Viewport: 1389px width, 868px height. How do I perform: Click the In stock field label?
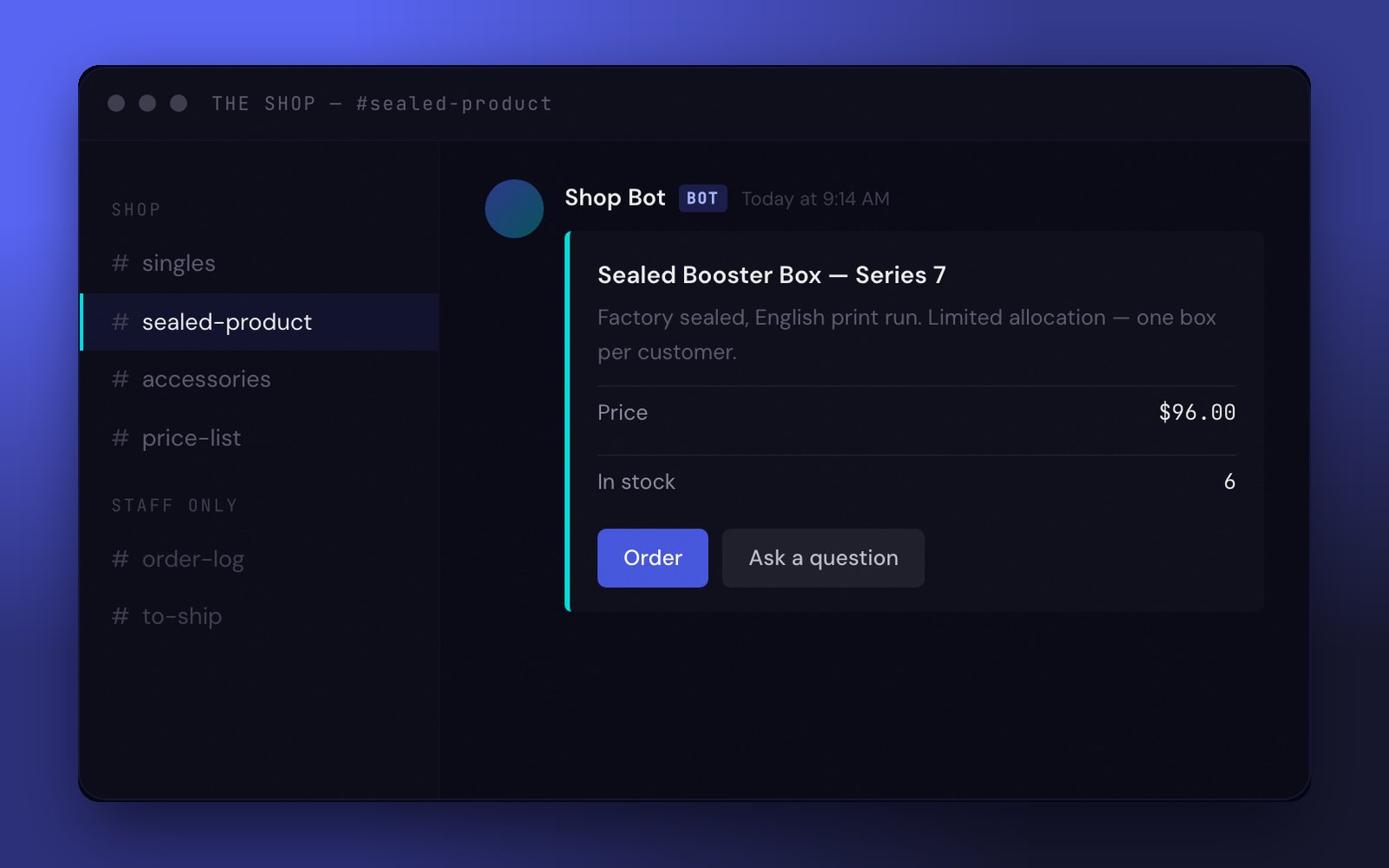point(636,482)
